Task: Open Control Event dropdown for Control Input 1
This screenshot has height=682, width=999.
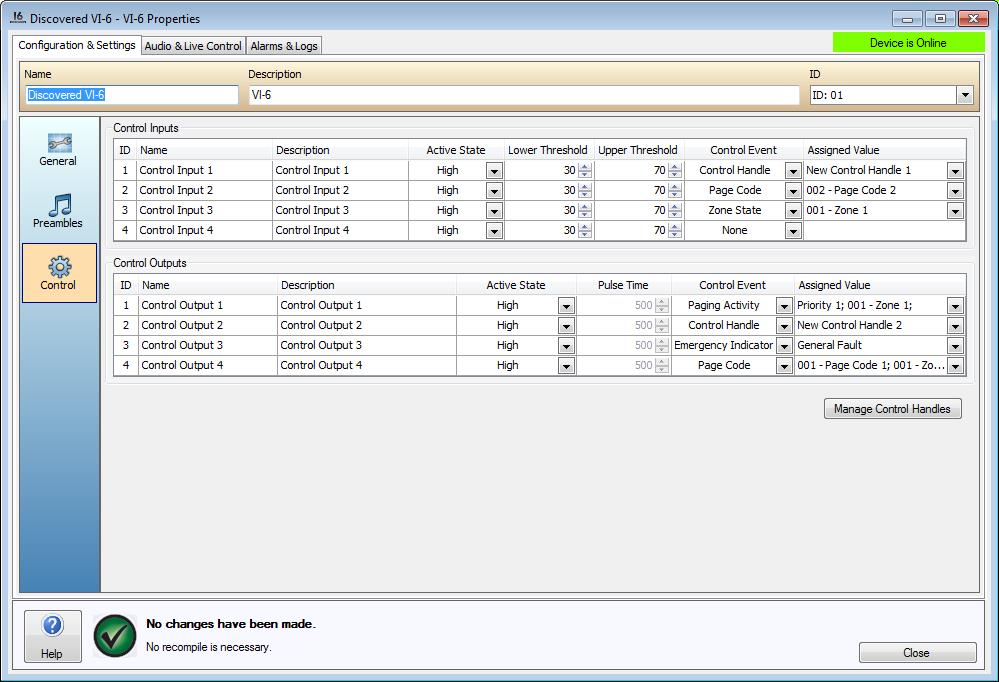Action: (793, 171)
